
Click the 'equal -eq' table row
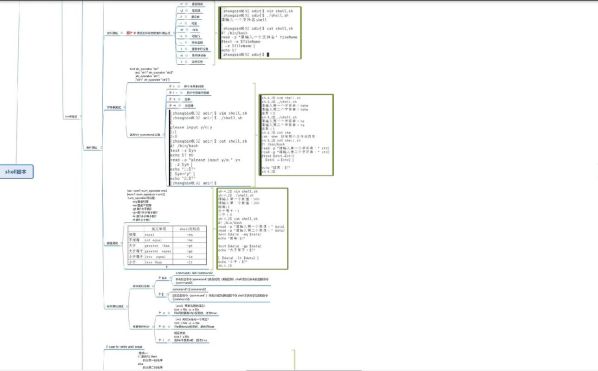(167, 234)
